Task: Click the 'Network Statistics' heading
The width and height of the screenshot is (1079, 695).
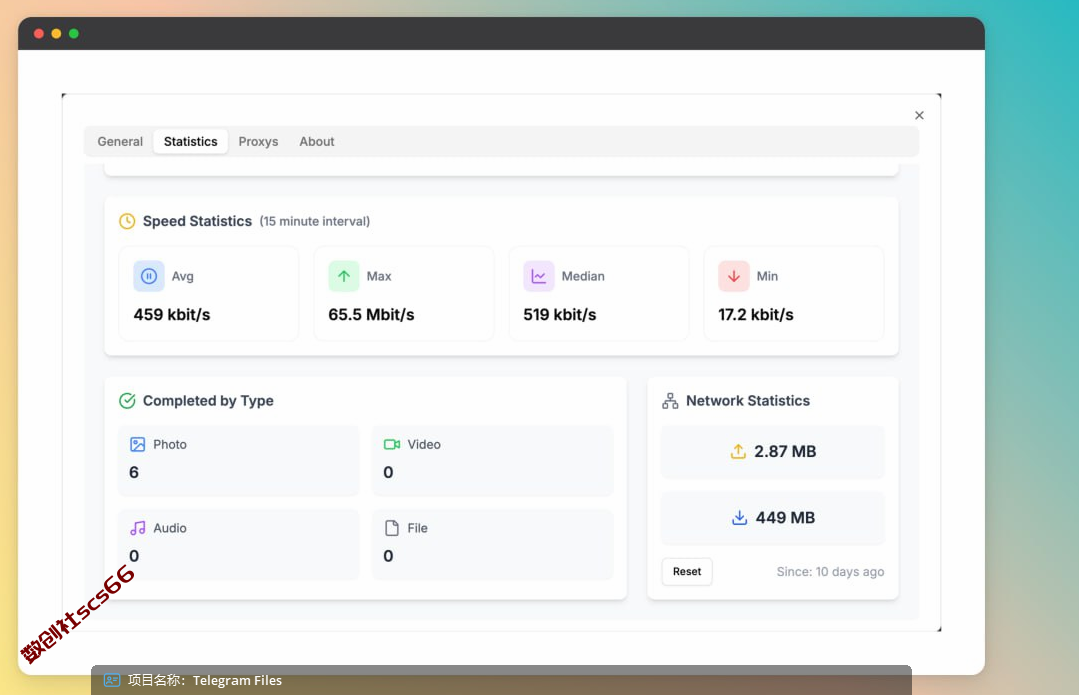Action: tap(748, 400)
